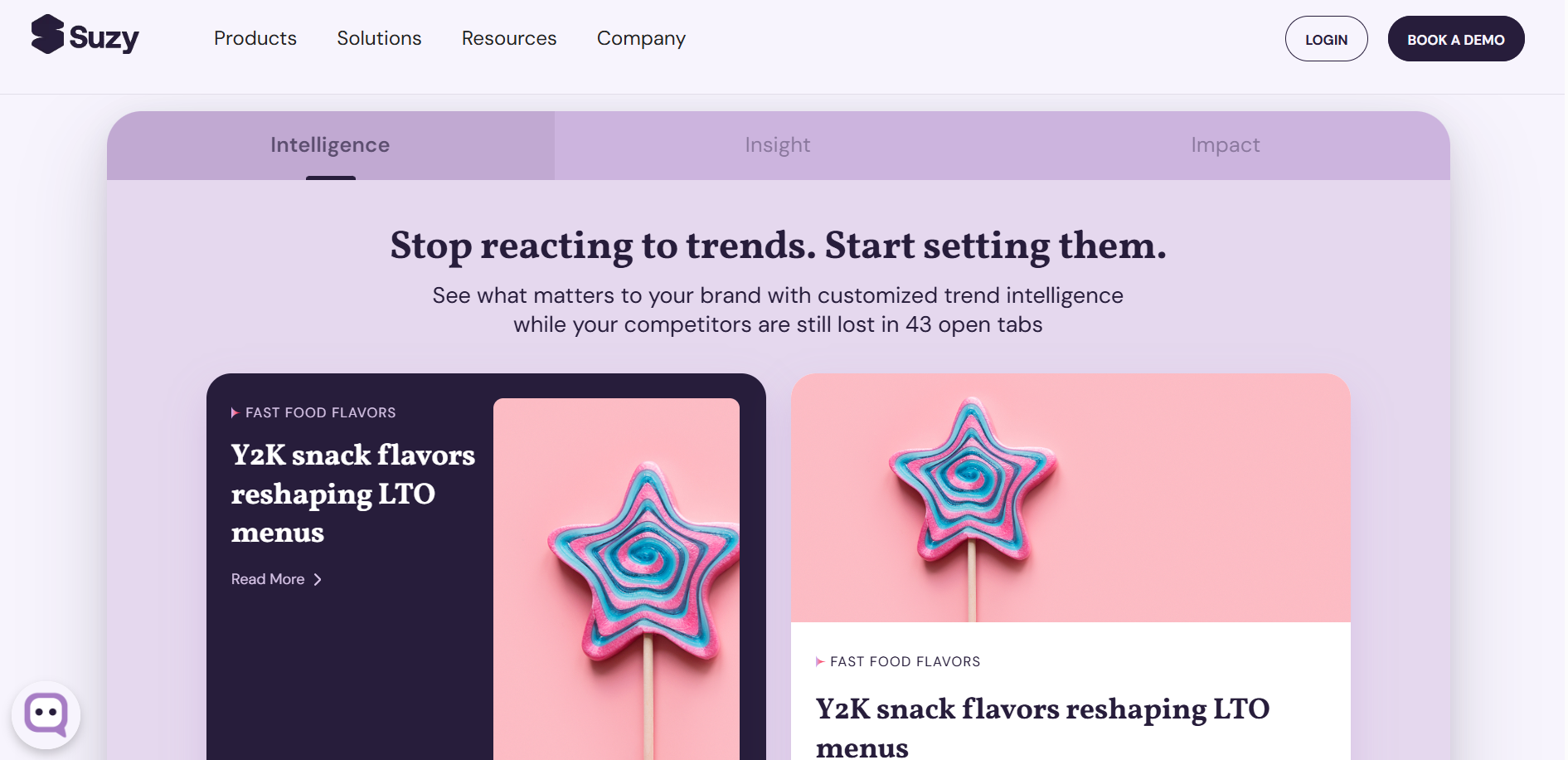Switch to the Insight tab
The image size is (1568, 760).
(777, 145)
